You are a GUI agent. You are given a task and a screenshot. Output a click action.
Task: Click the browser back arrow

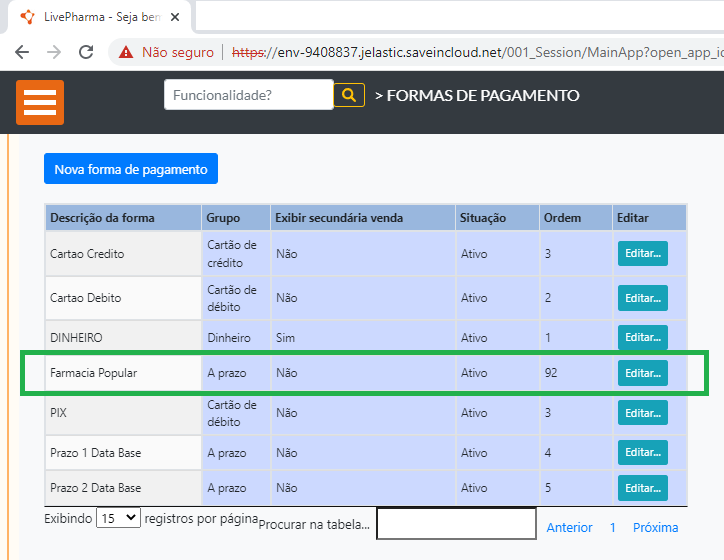(x=22, y=52)
